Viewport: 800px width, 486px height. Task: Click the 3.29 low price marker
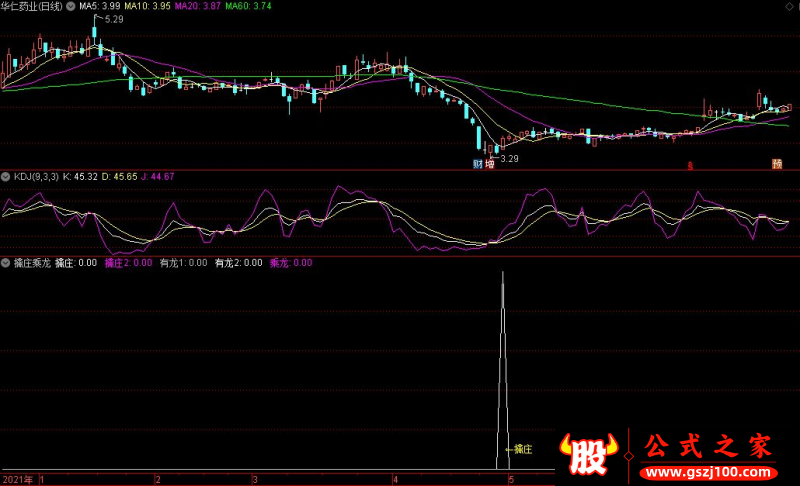(x=509, y=159)
